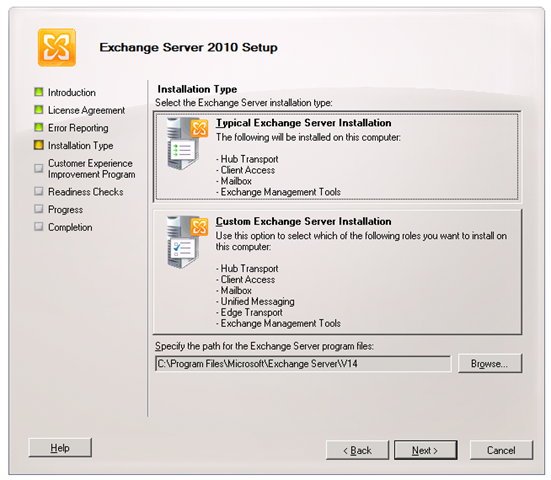Viewport: 551px width, 480px height.
Task: Go to the next setup page
Action: coord(425,450)
